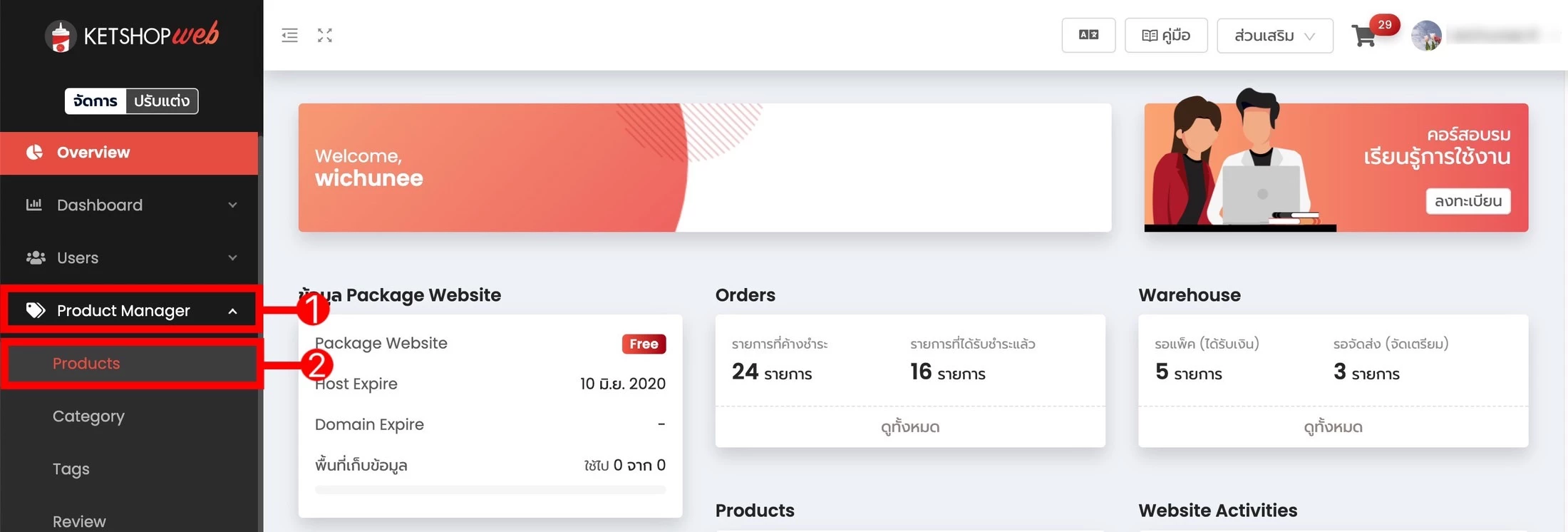This screenshot has height=532, width=1568.
Task: Open the Category menu item
Action: tap(88, 416)
